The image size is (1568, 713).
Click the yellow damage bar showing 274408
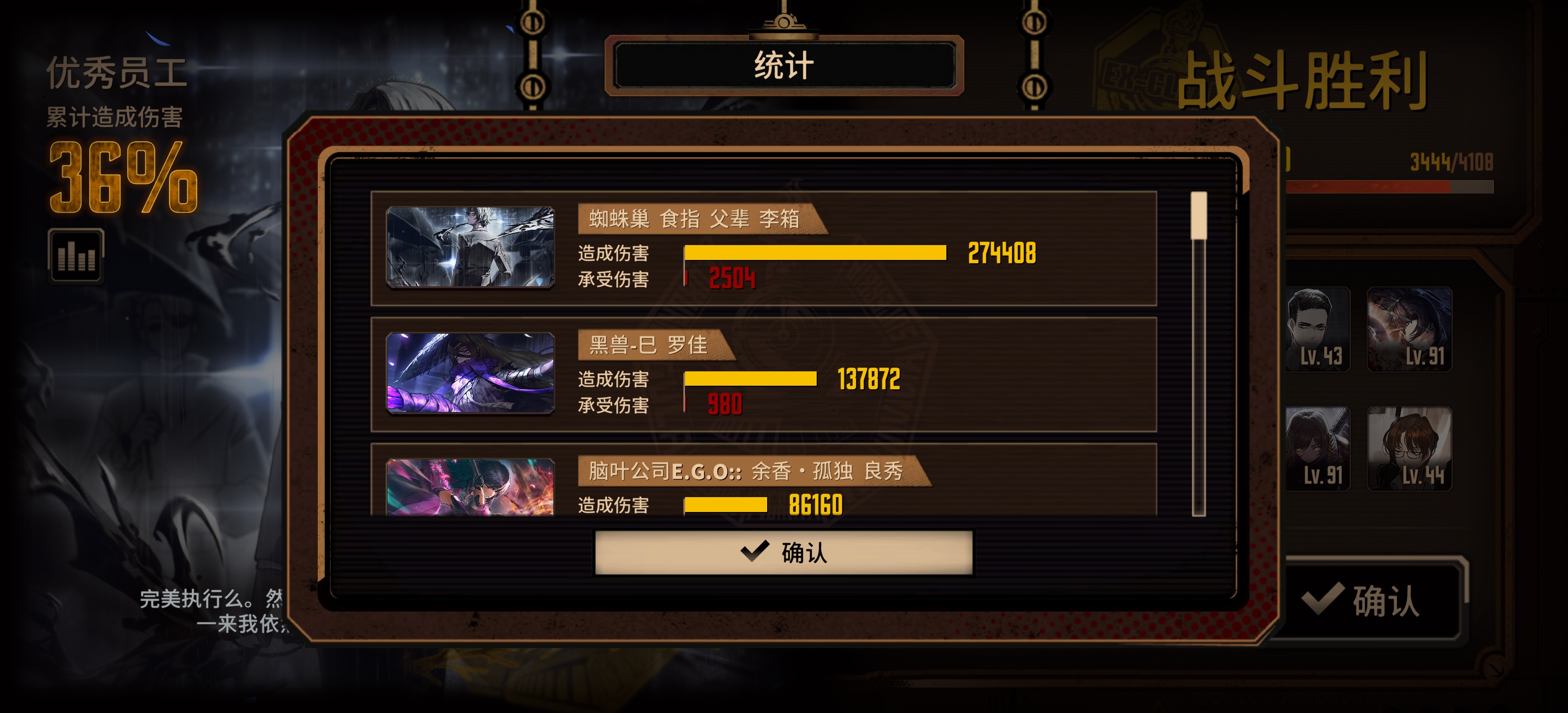click(x=815, y=253)
